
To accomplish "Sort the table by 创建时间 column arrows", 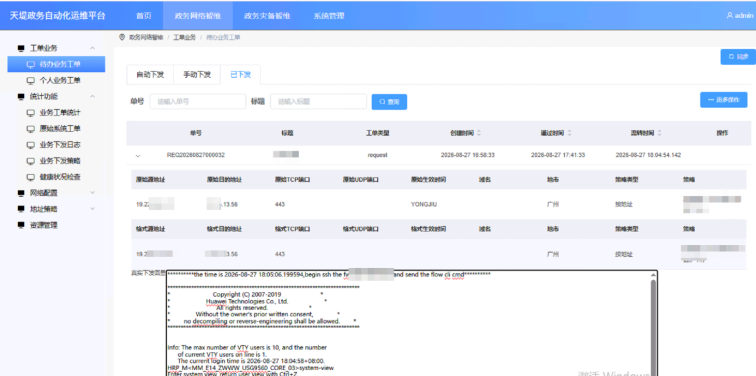I will (479, 133).
